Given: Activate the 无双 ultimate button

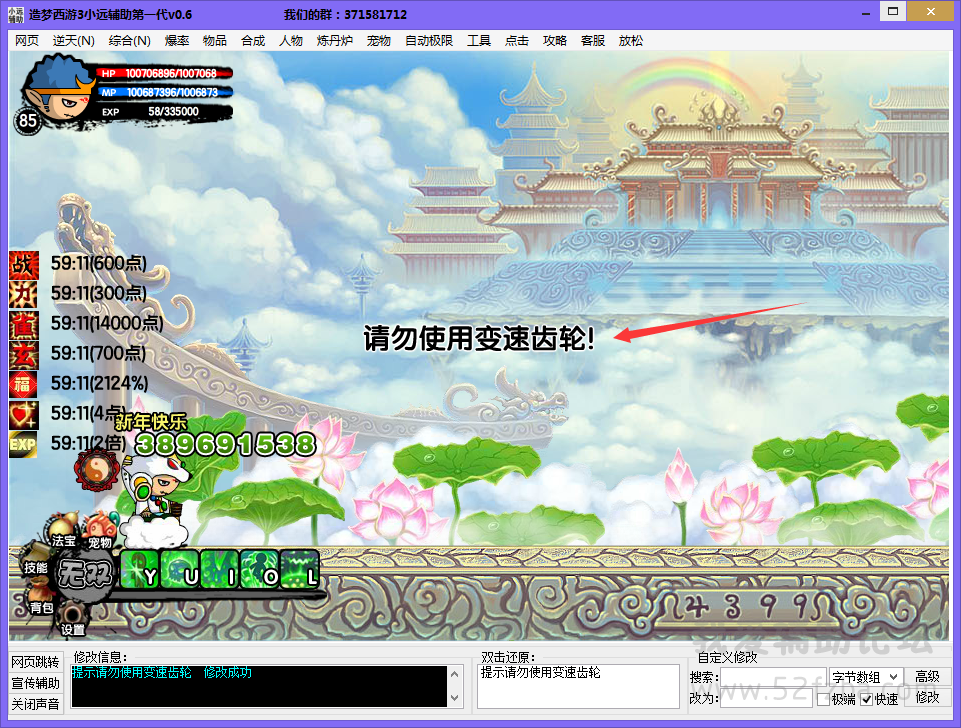Looking at the screenshot, I should [x=86, y=575].
